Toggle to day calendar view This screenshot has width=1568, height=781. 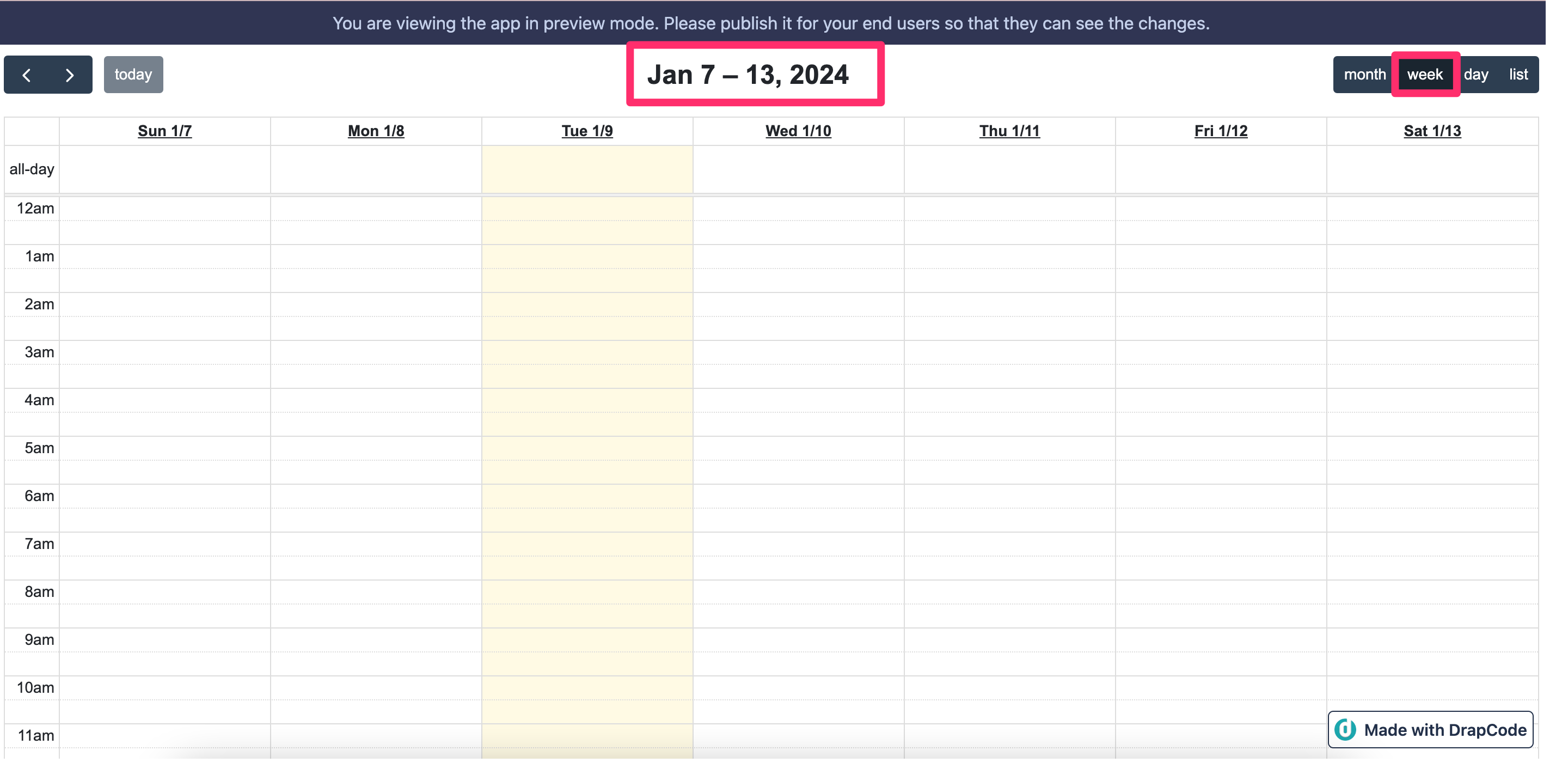pyautogui.click(x=1477, y=74)
